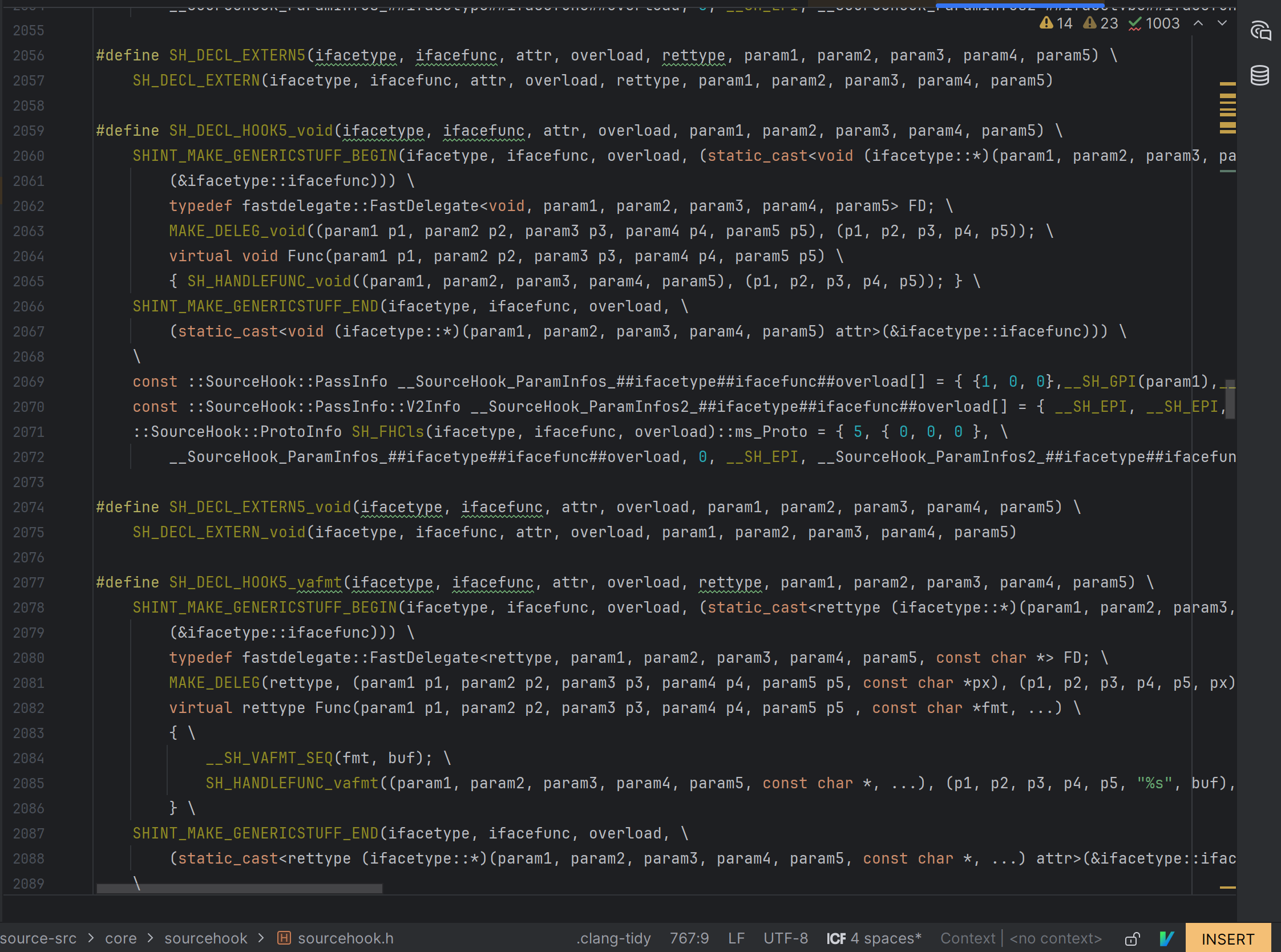
Task: Click the horizontal scrollbar at editor bottom
Action: 239,888
